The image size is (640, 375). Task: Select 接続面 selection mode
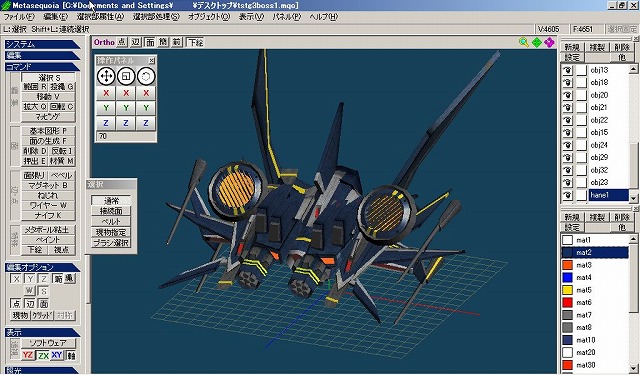[111, 211]
